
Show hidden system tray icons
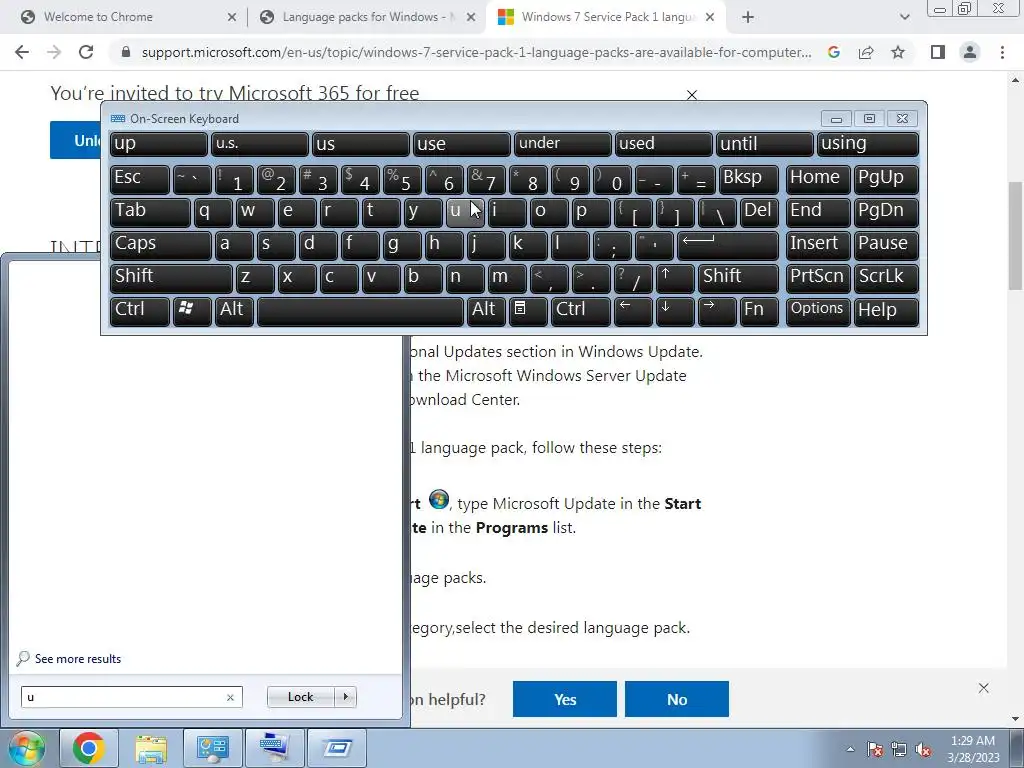850,749
